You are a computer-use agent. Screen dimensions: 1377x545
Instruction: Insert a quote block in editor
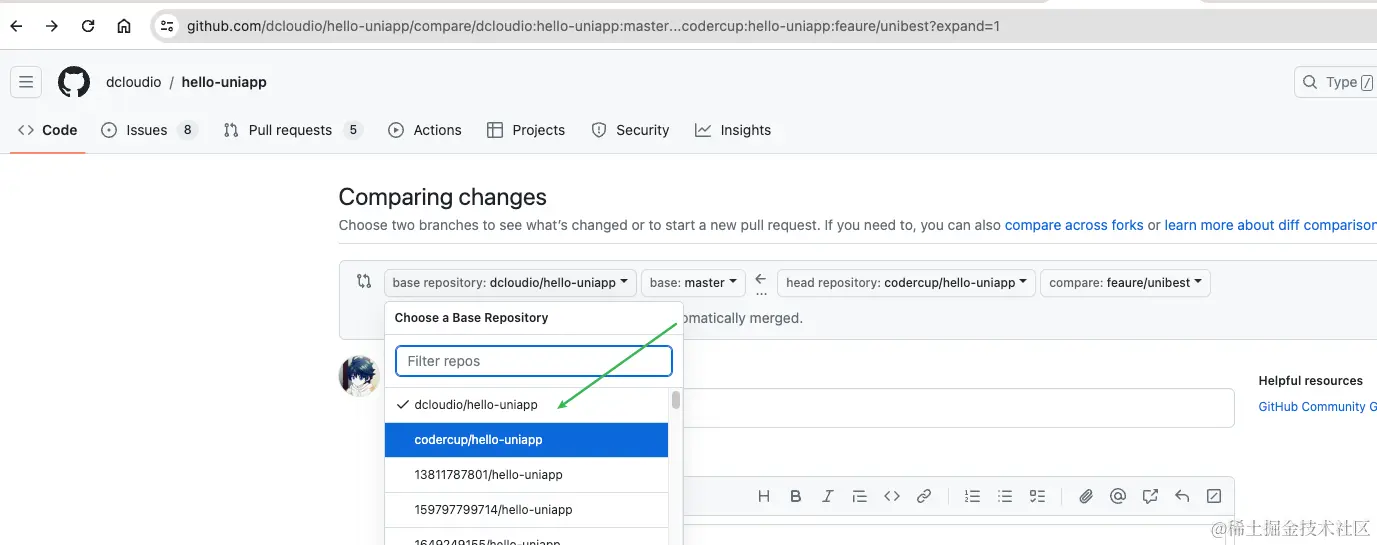pos(860,496)
